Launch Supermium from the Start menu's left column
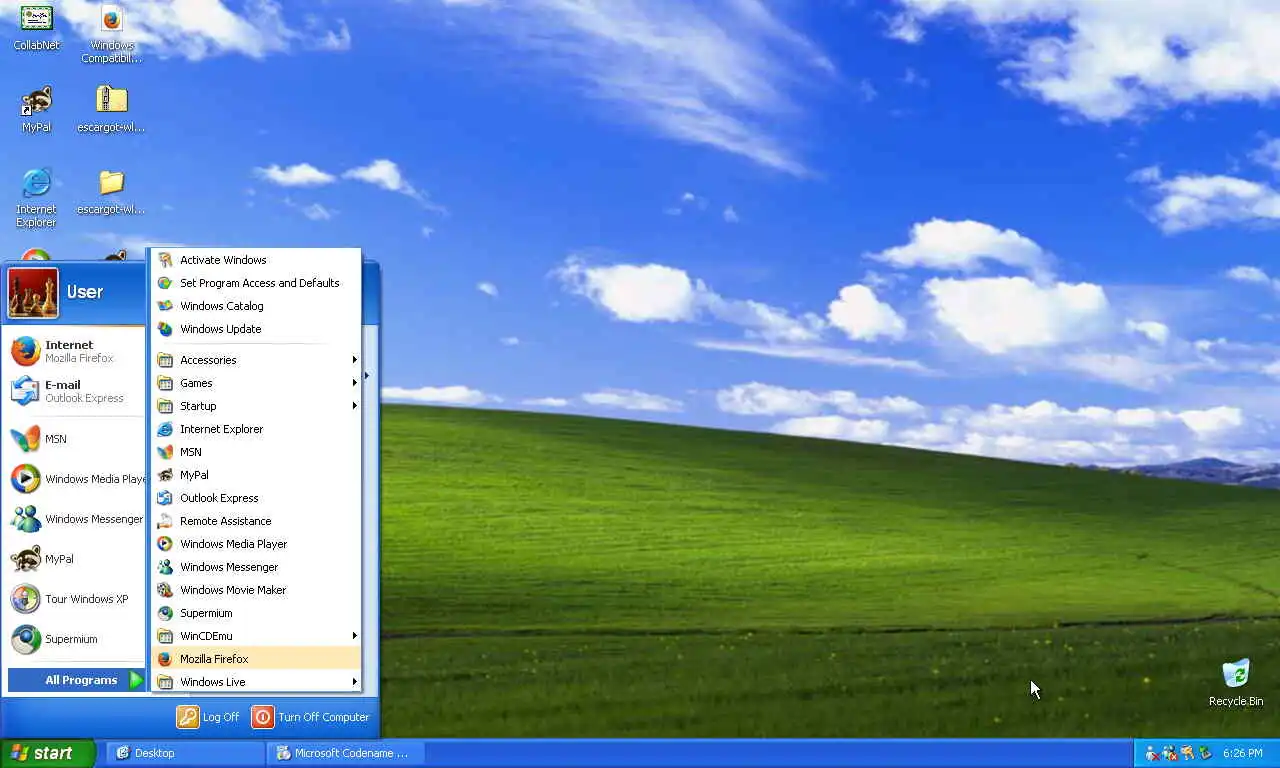Screen dimensions: 1280x768 (x=75, y=639)
